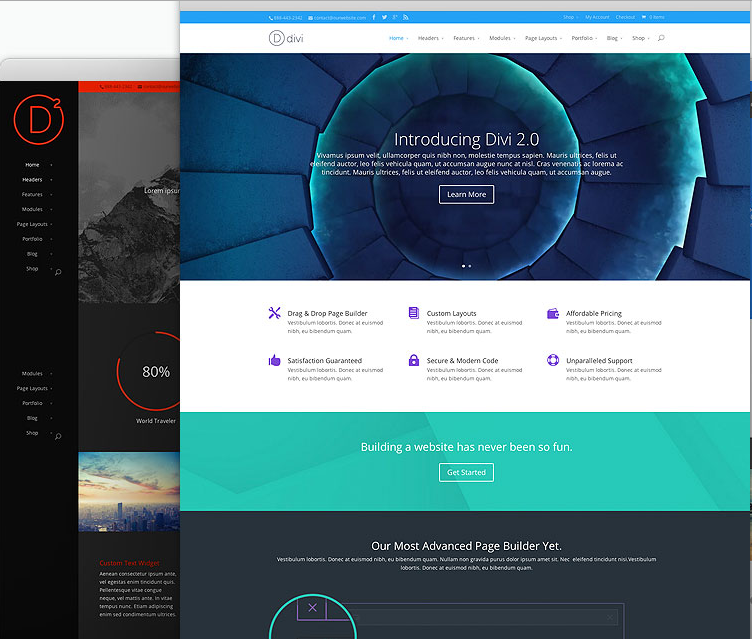The height and width of the screenshot is (640, 752).
Task: Expand the Features dropdown in the white navbar
Action: pos(466,38)
